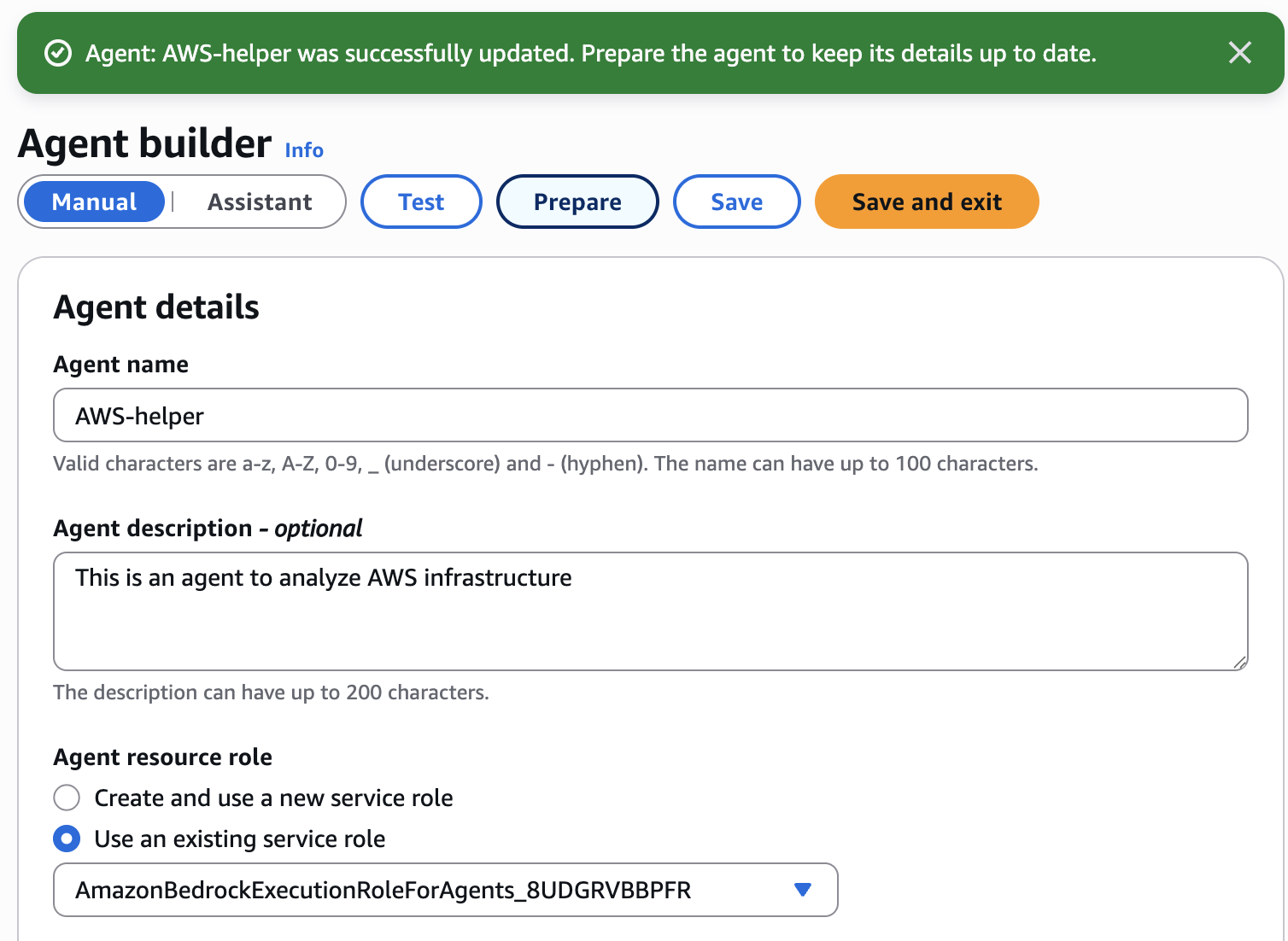Click the Save button
Image resolution: width=1288 pixels, height=941 pixels.
tap(736, 202)
